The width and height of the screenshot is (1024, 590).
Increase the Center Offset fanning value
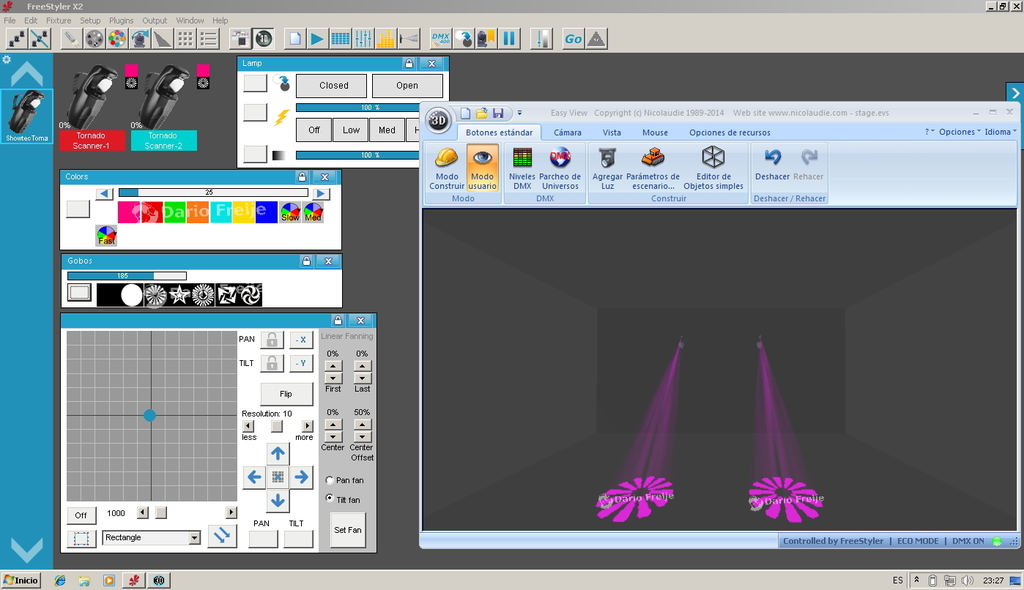tap(362, 425)
